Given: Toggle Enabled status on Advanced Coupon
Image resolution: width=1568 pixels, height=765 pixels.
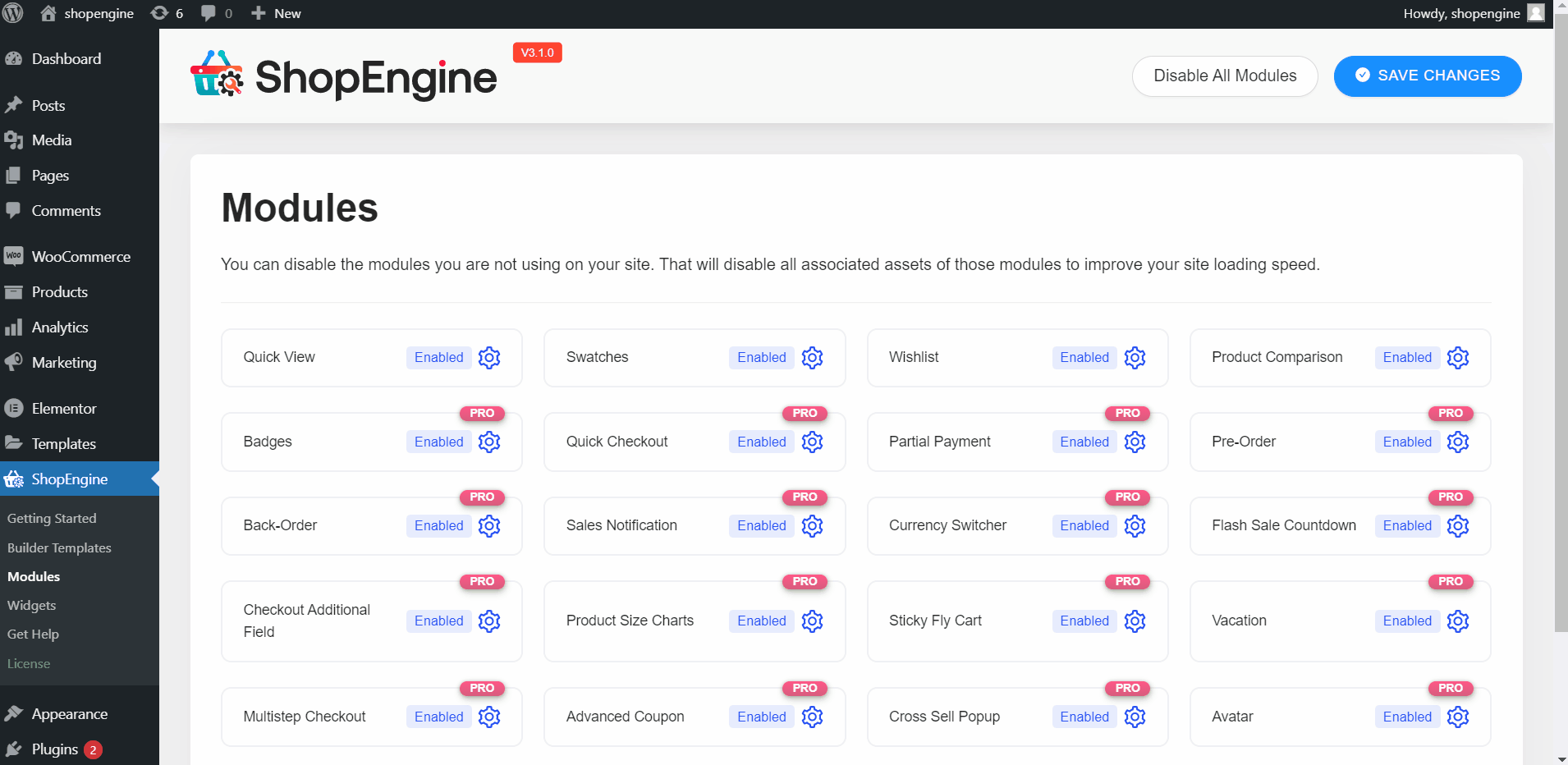Looking at the screenshot, I should coord(762,717).
